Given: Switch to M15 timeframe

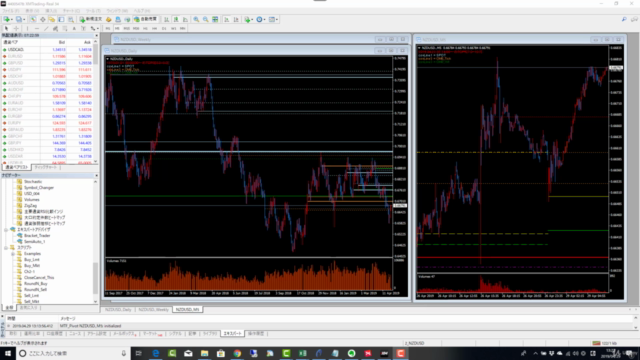Looking at the screenshot, I should 127,29.
